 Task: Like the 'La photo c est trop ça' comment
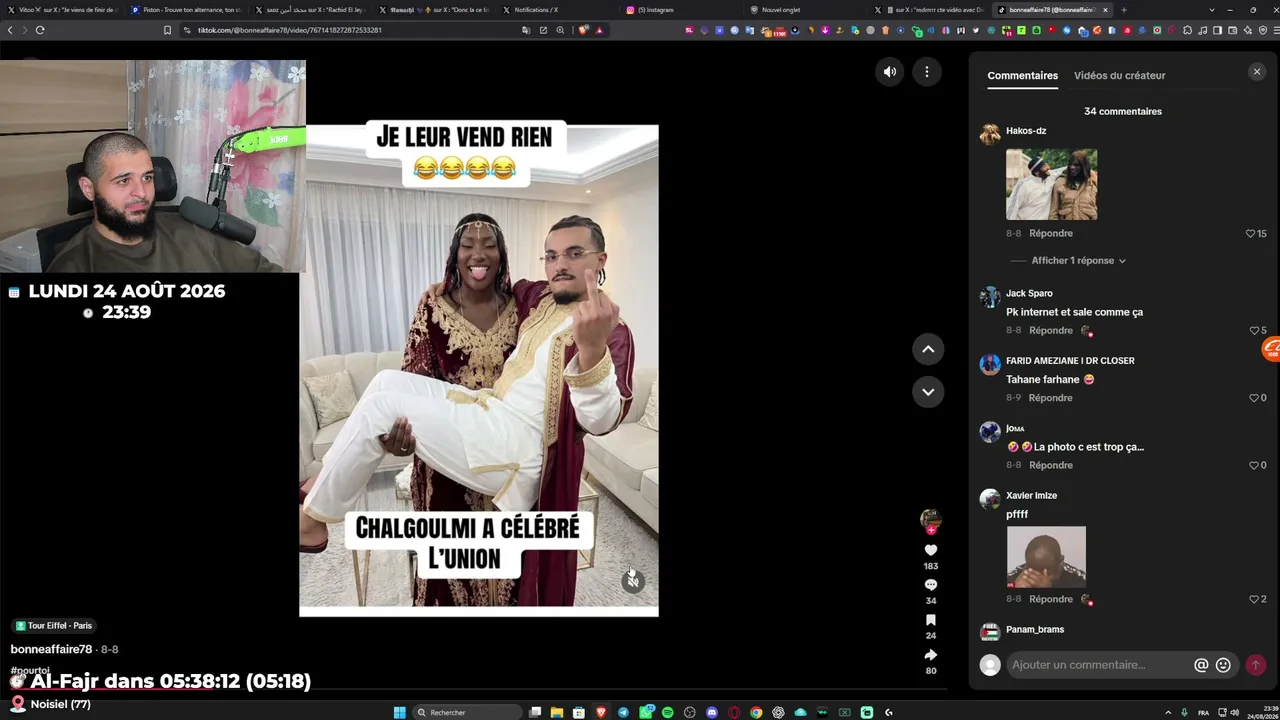(x=1254, y=466)
